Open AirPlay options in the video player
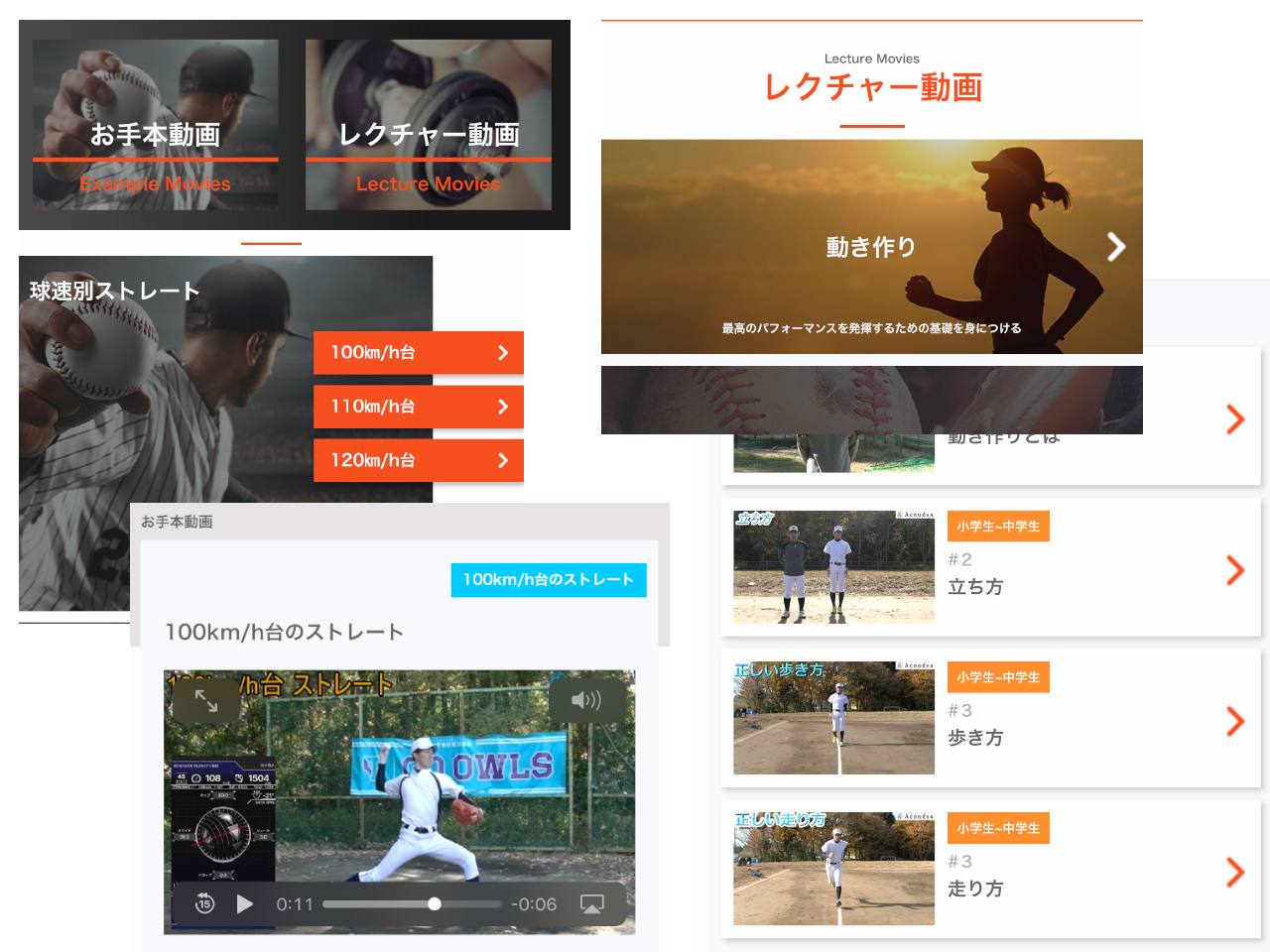The width and height of the screenshot is (1270, 952). 592,904
